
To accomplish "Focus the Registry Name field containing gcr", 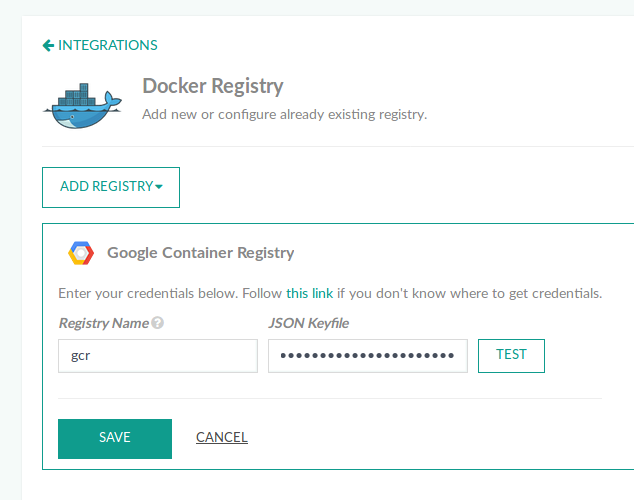I will [158, 356].
